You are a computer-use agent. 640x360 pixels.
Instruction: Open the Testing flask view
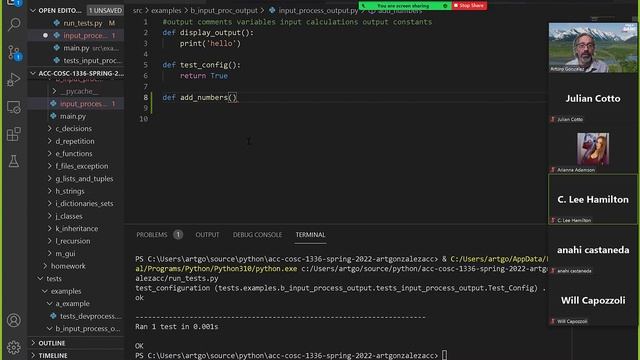point(14,162)
